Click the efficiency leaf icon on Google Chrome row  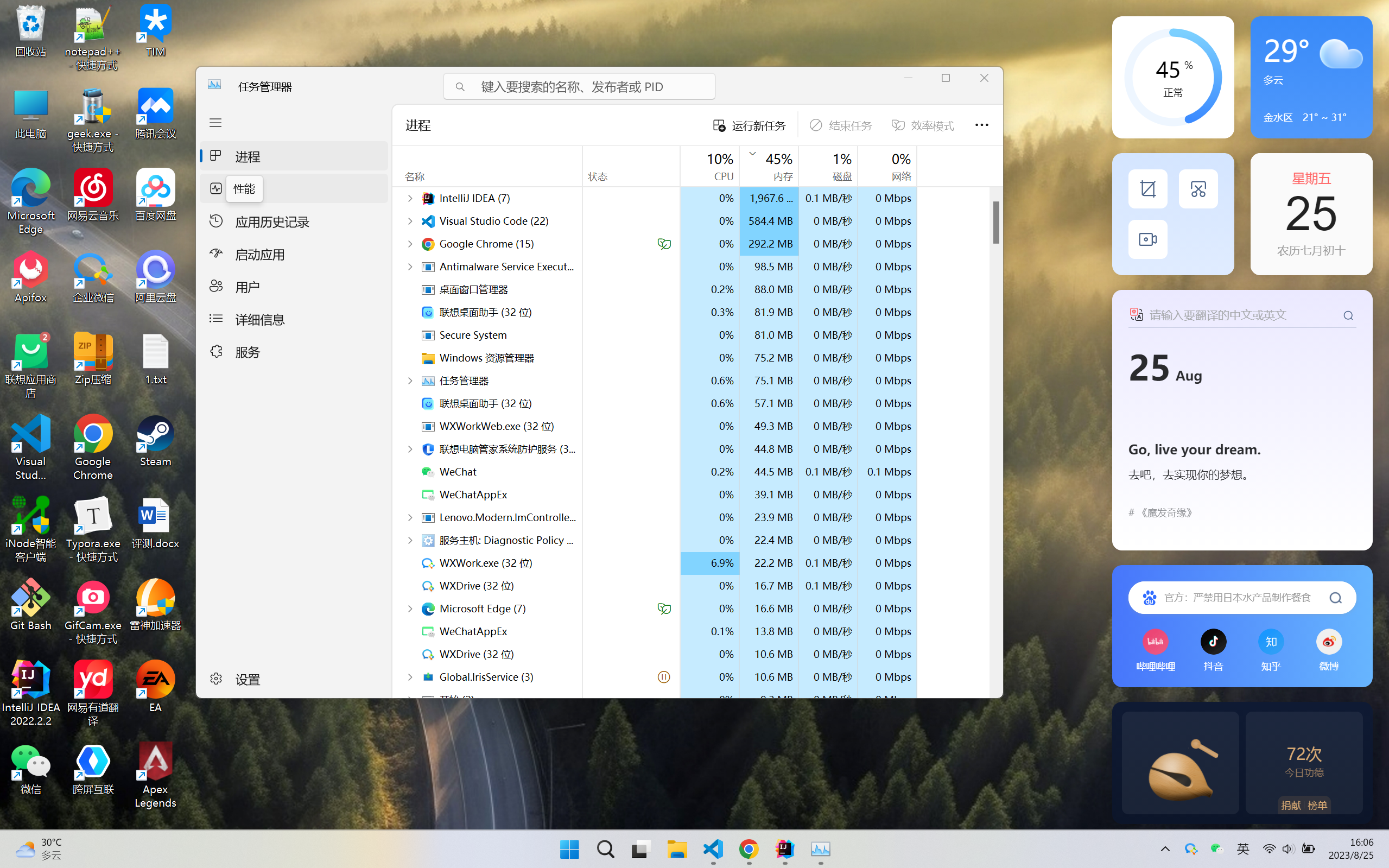664,244
